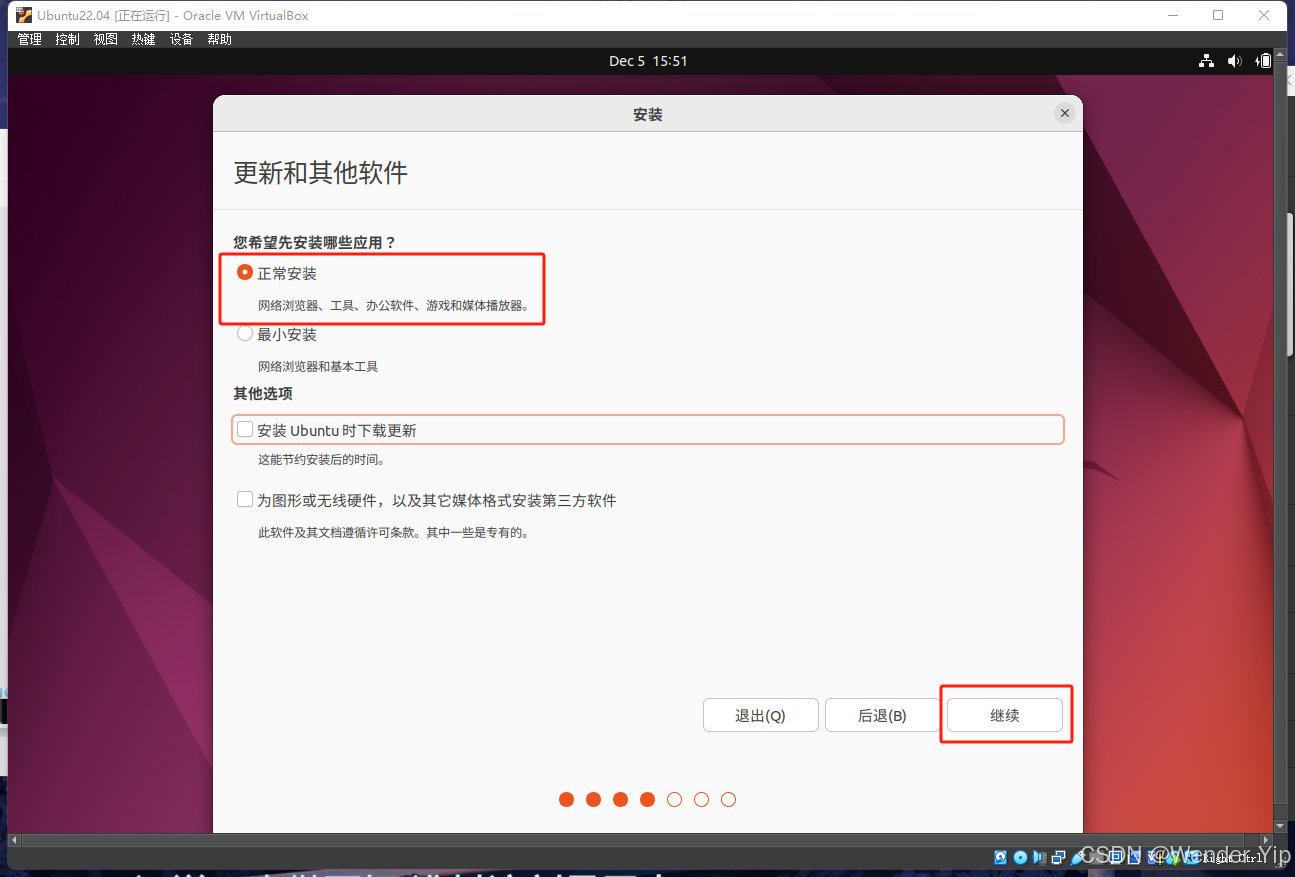Open the 视图 menu
The image size is (1295, 877).
tap(106, 39)
